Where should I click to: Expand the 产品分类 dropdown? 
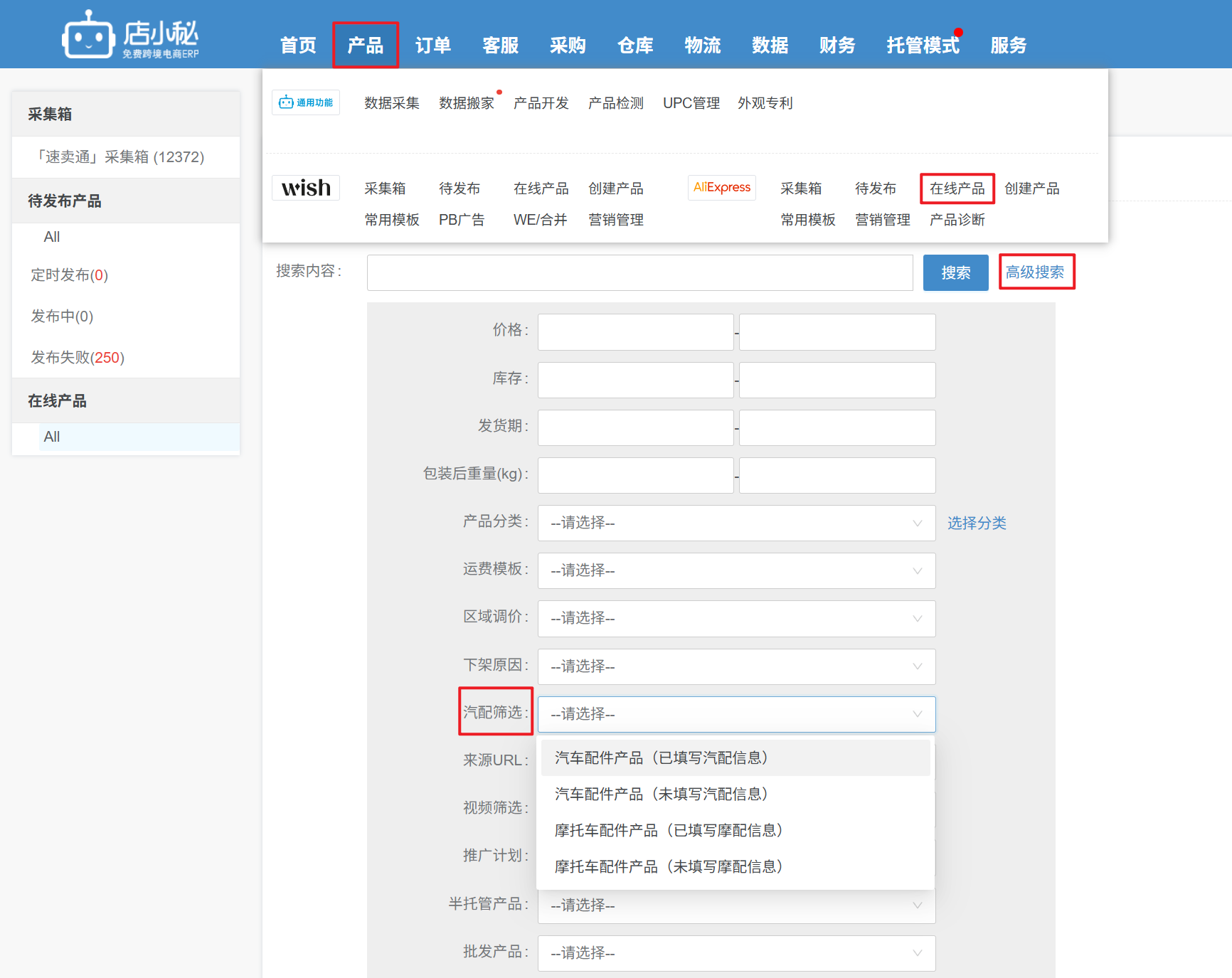[x=736, y=523]
